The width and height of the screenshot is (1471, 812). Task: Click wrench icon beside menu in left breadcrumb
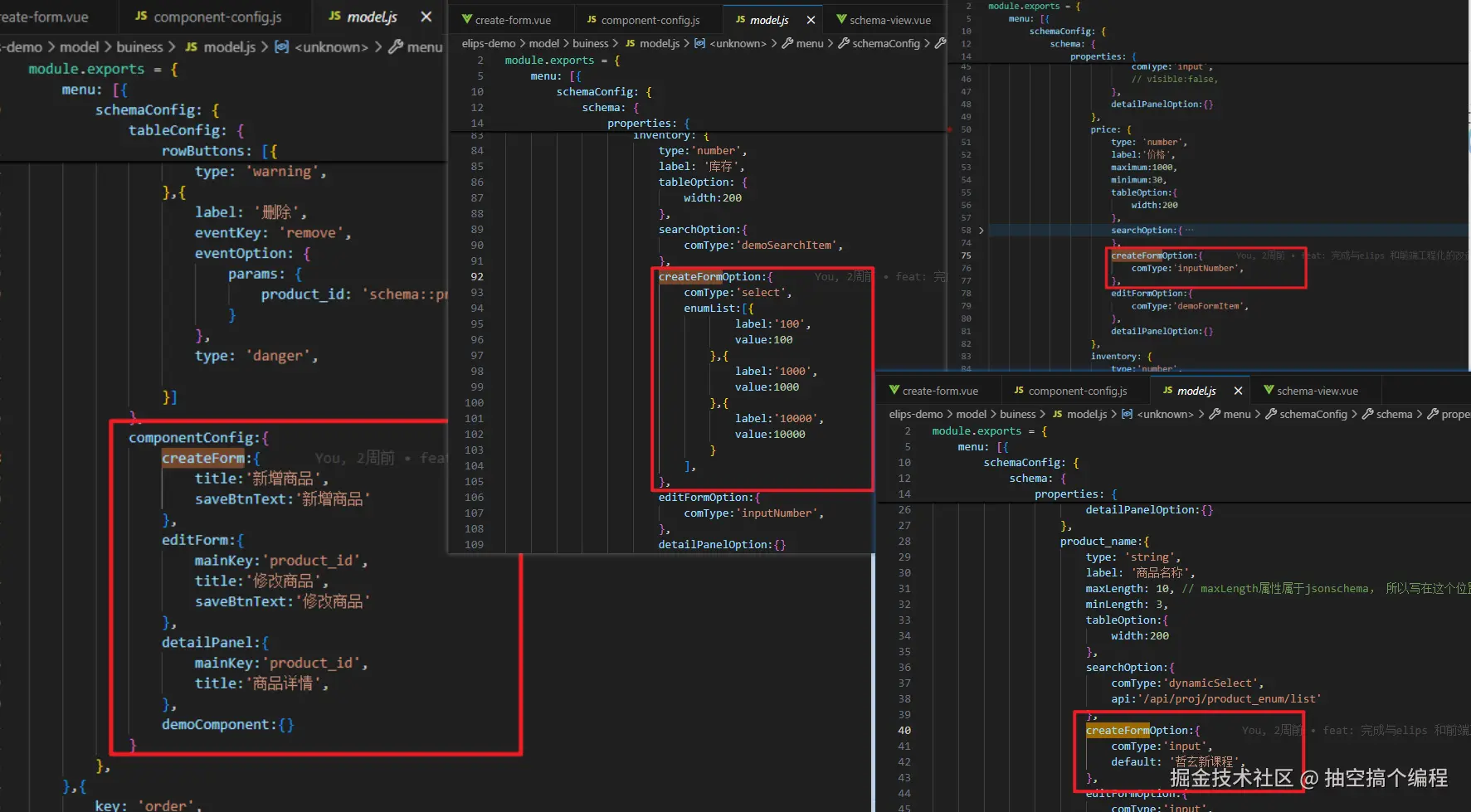point(396,47)
